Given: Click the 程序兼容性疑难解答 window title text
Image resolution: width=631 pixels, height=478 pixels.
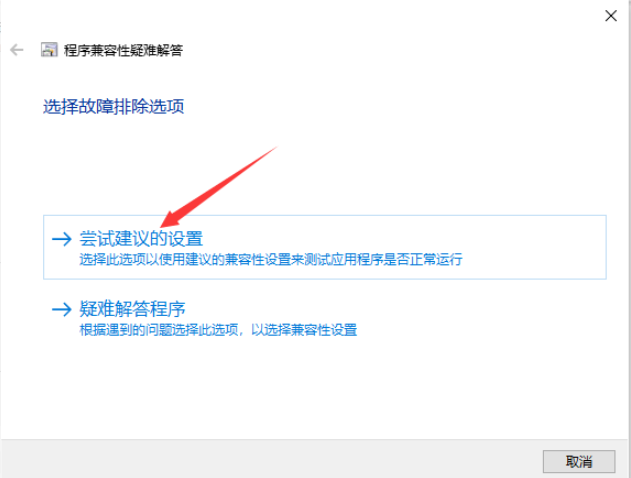Looking at the screenshot, I should pos(123,50).
